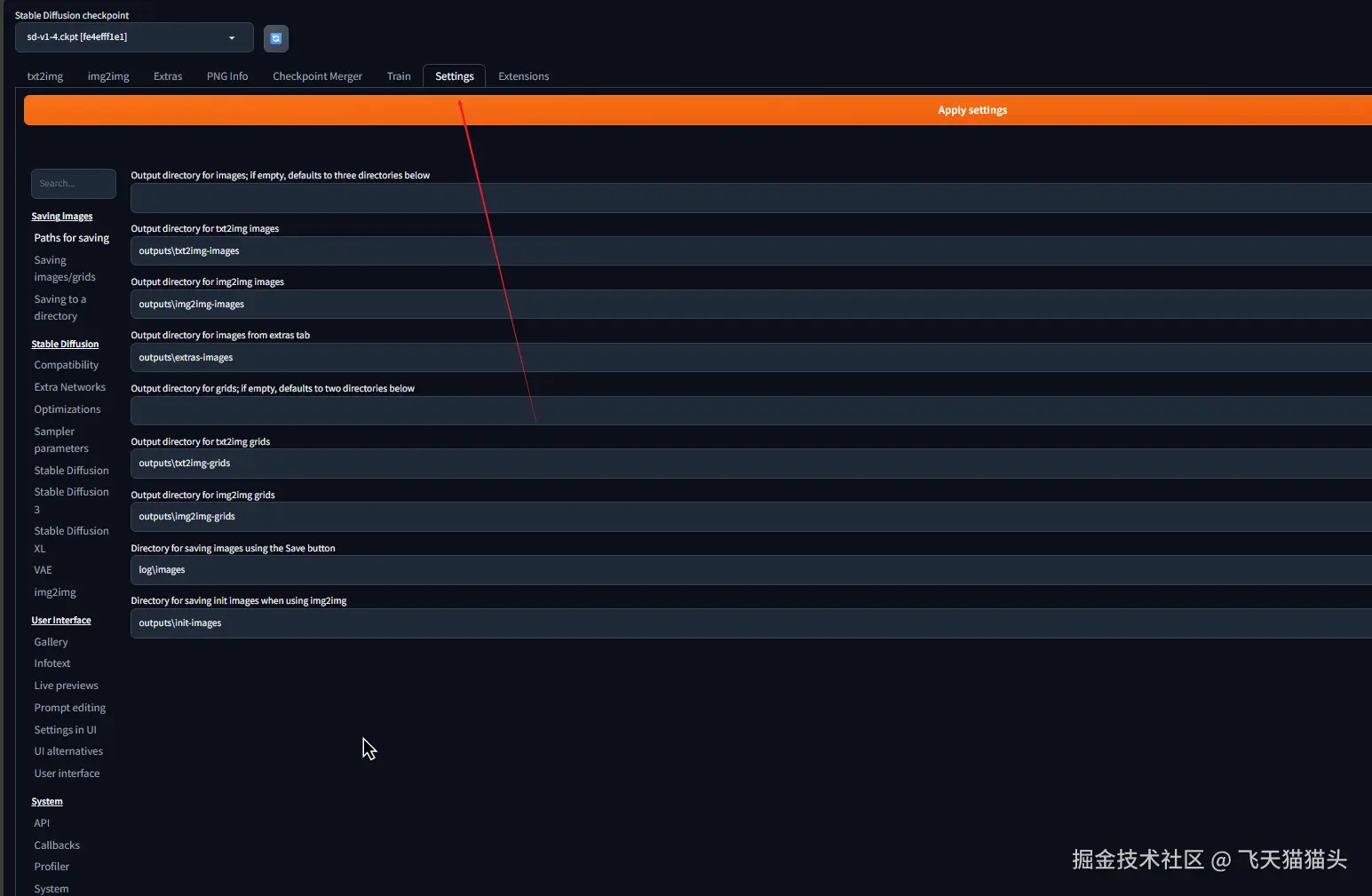Open Live previews settings section
The image size is (1372, 896).
[67, 686]
